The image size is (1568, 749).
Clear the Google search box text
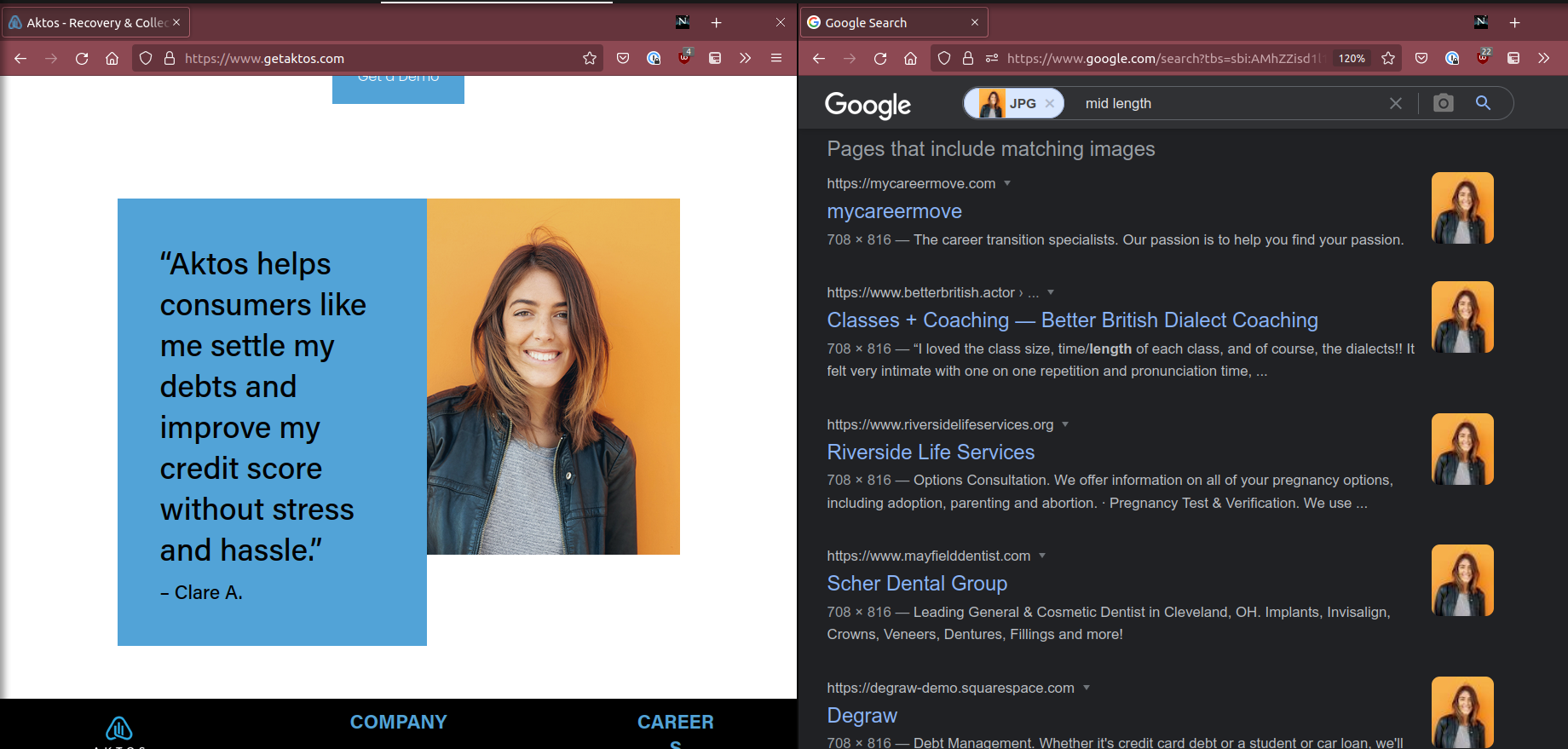pos(1396,103)
